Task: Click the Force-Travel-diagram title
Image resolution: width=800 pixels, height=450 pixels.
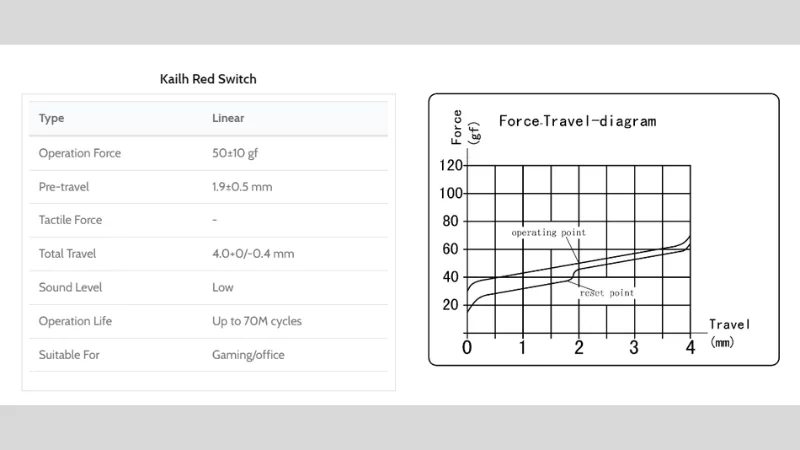Action: coord(578,121)
